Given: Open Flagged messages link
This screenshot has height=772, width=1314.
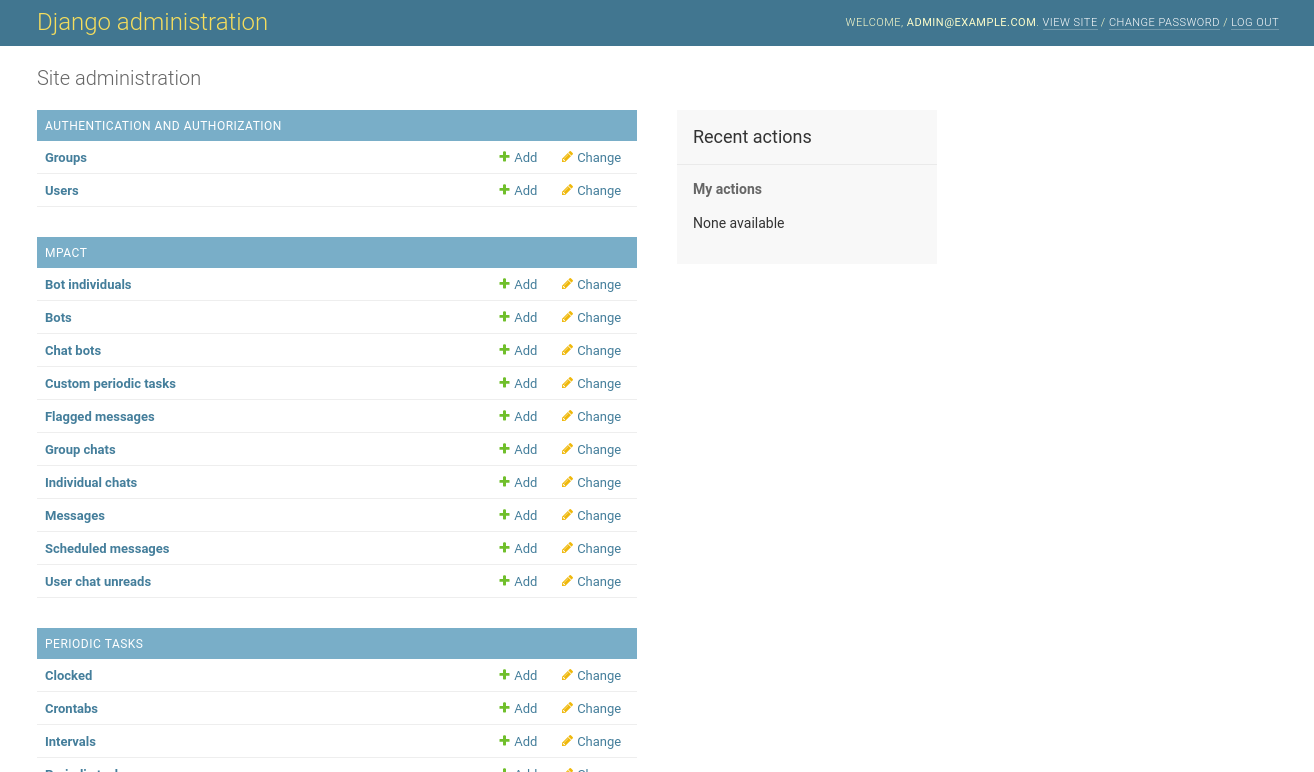Looking at the screenshot, I should click(x=100, y=417).
